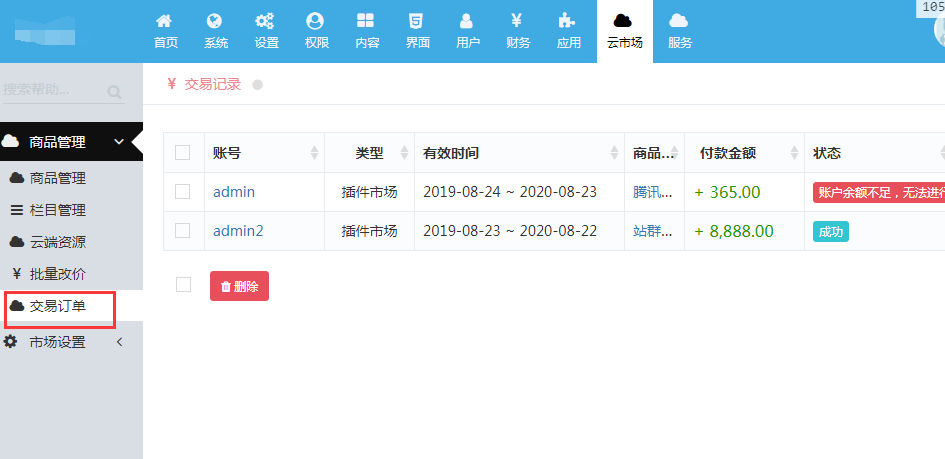Open the 设置 top menu
Viewport: 945px width, 459px height.
[266, 32]
